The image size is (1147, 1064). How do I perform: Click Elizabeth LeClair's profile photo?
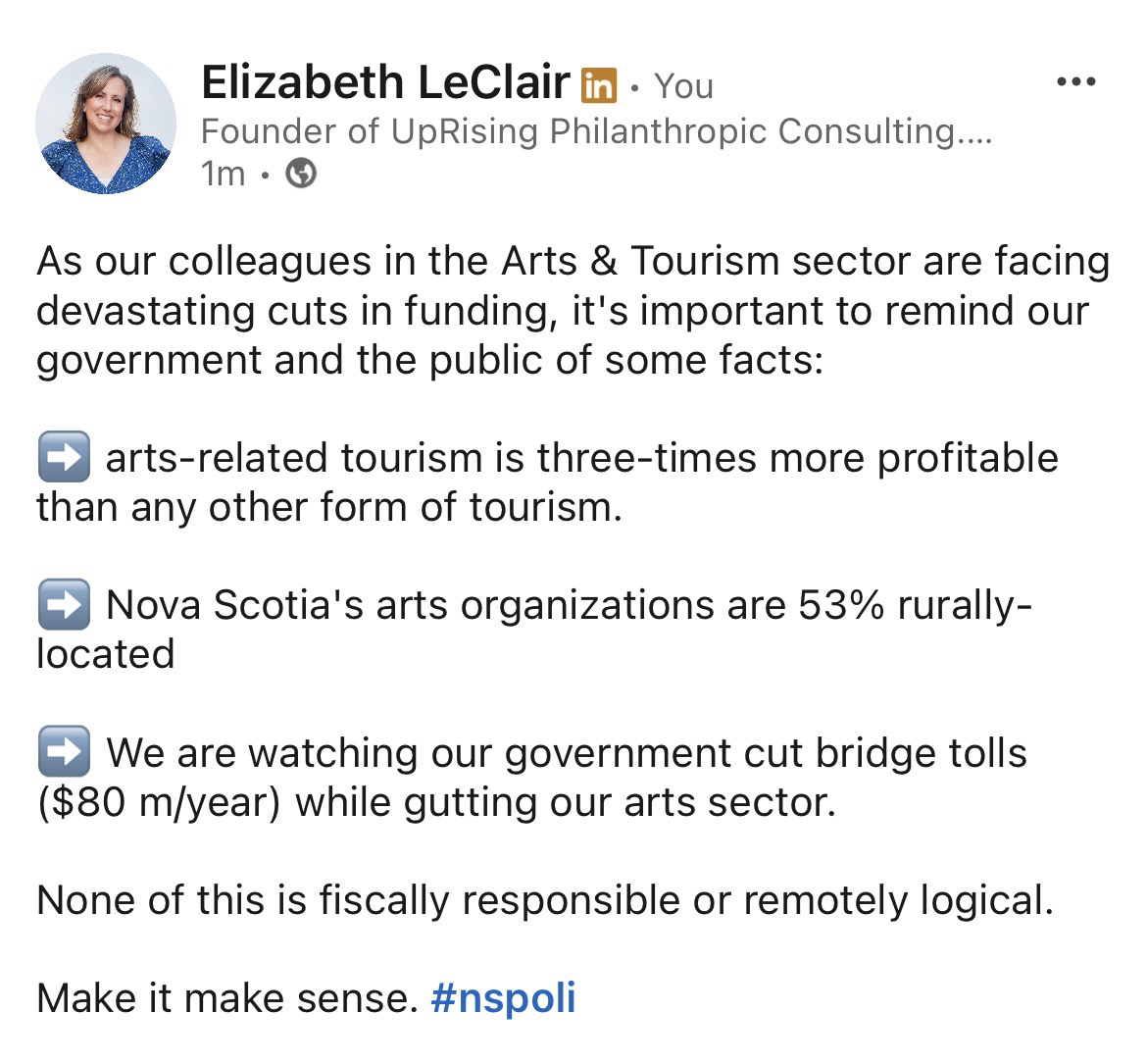(106, 124)
